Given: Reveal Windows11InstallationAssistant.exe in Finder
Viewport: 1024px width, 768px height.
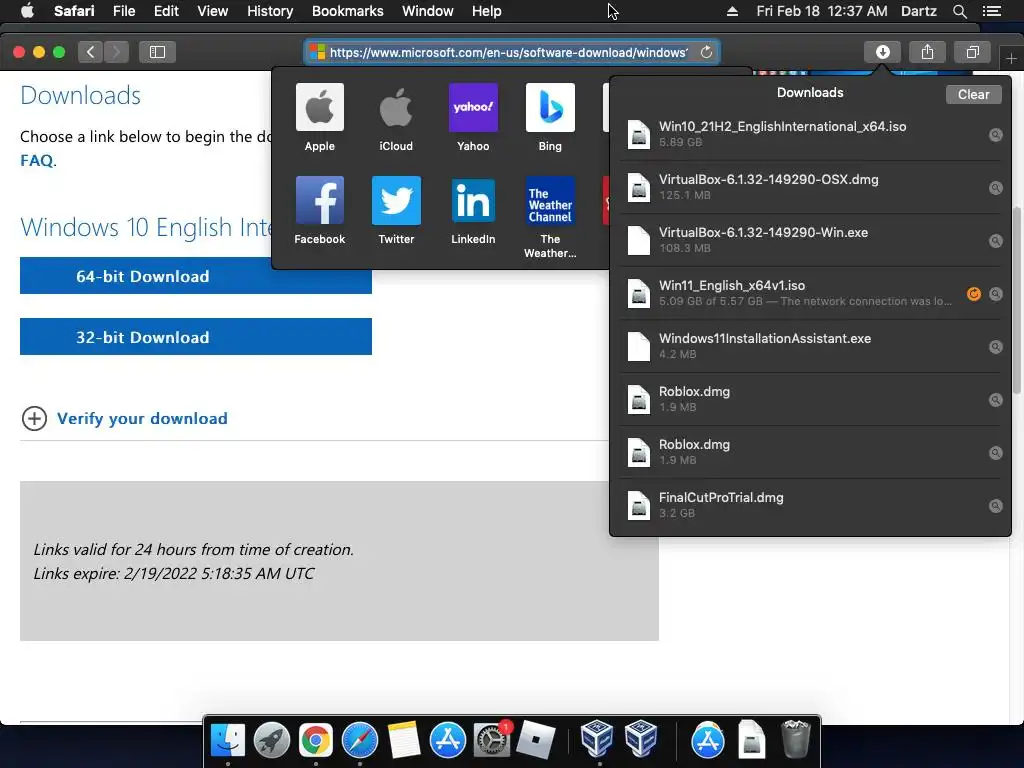Looking at the screenshot, I should (995, 347).
